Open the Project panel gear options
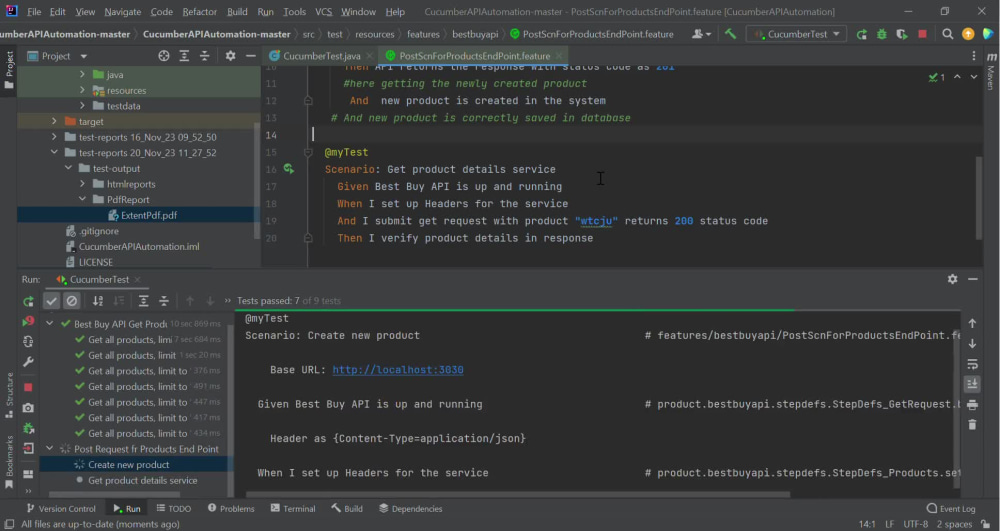The image size is (1000, 531). click(230, 56)
